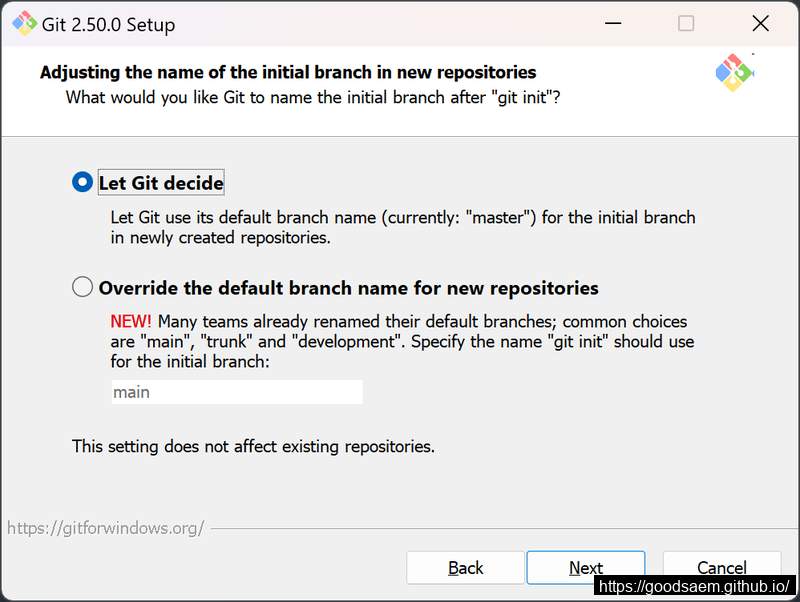Click the 'Override the default branch name' label
Screen dimensions: 800x602
point(348,288)
